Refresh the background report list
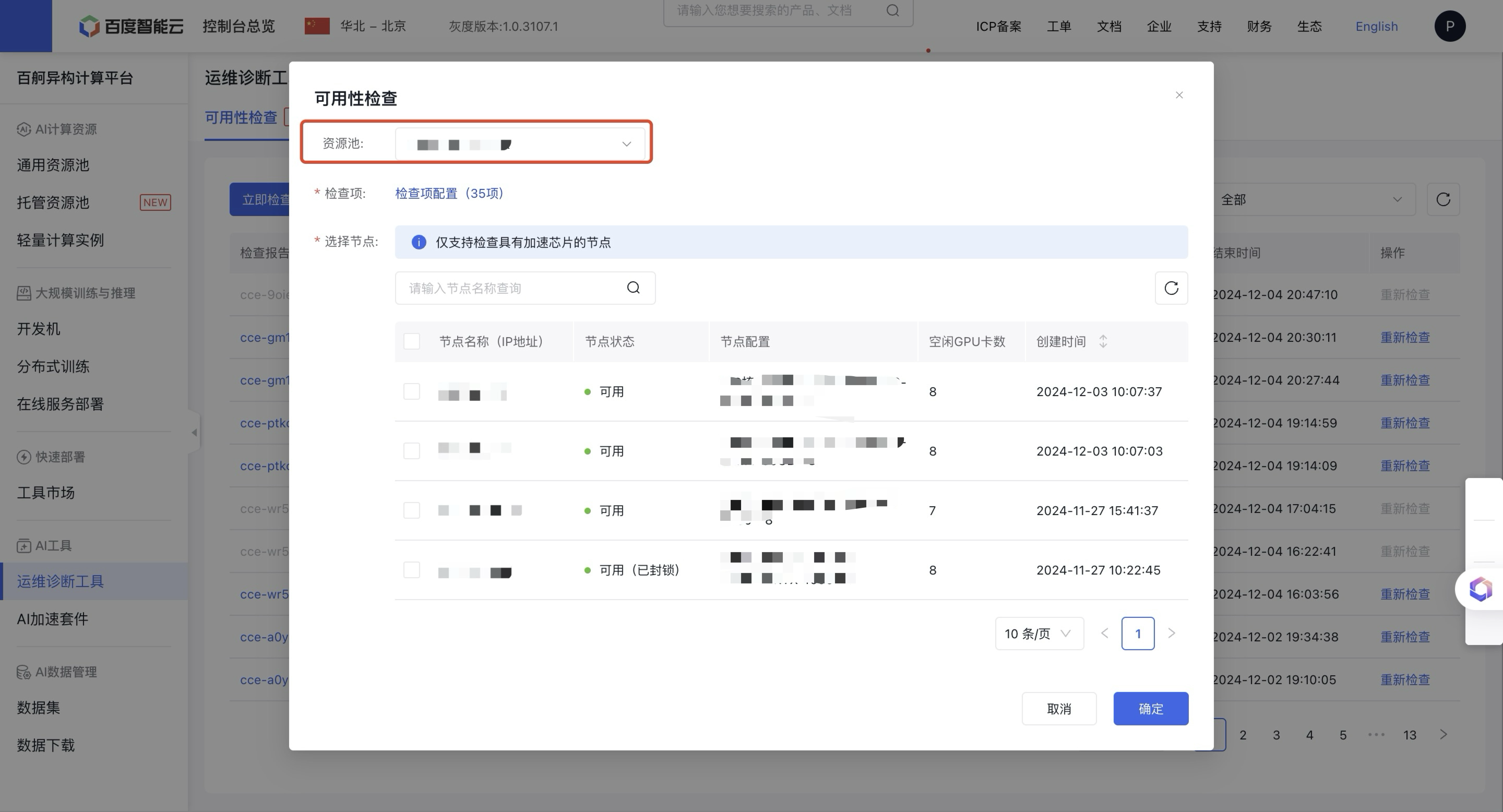 (x=1444, y=199)
